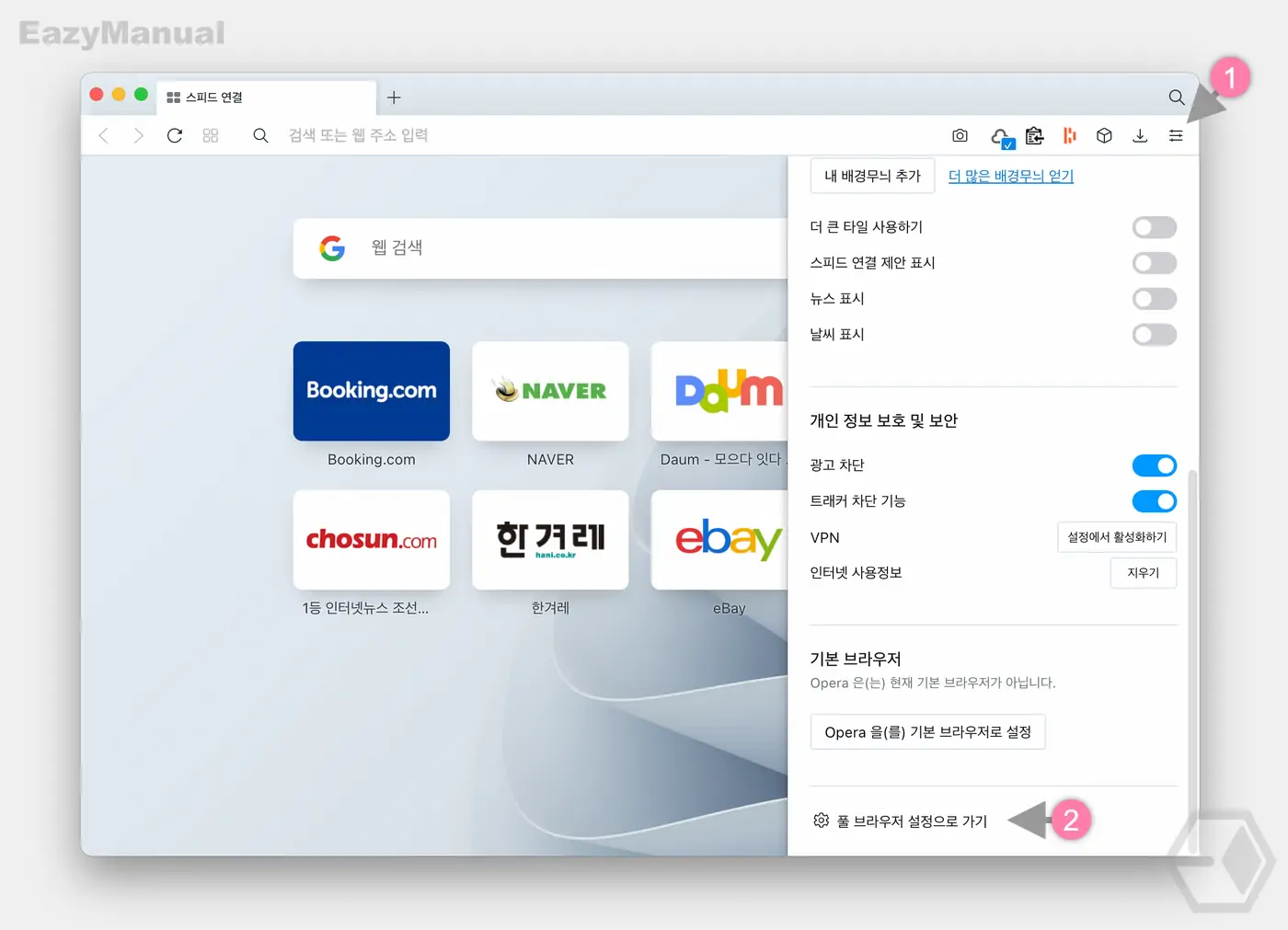Select the 스피드 연결 tab

point(266,97)
